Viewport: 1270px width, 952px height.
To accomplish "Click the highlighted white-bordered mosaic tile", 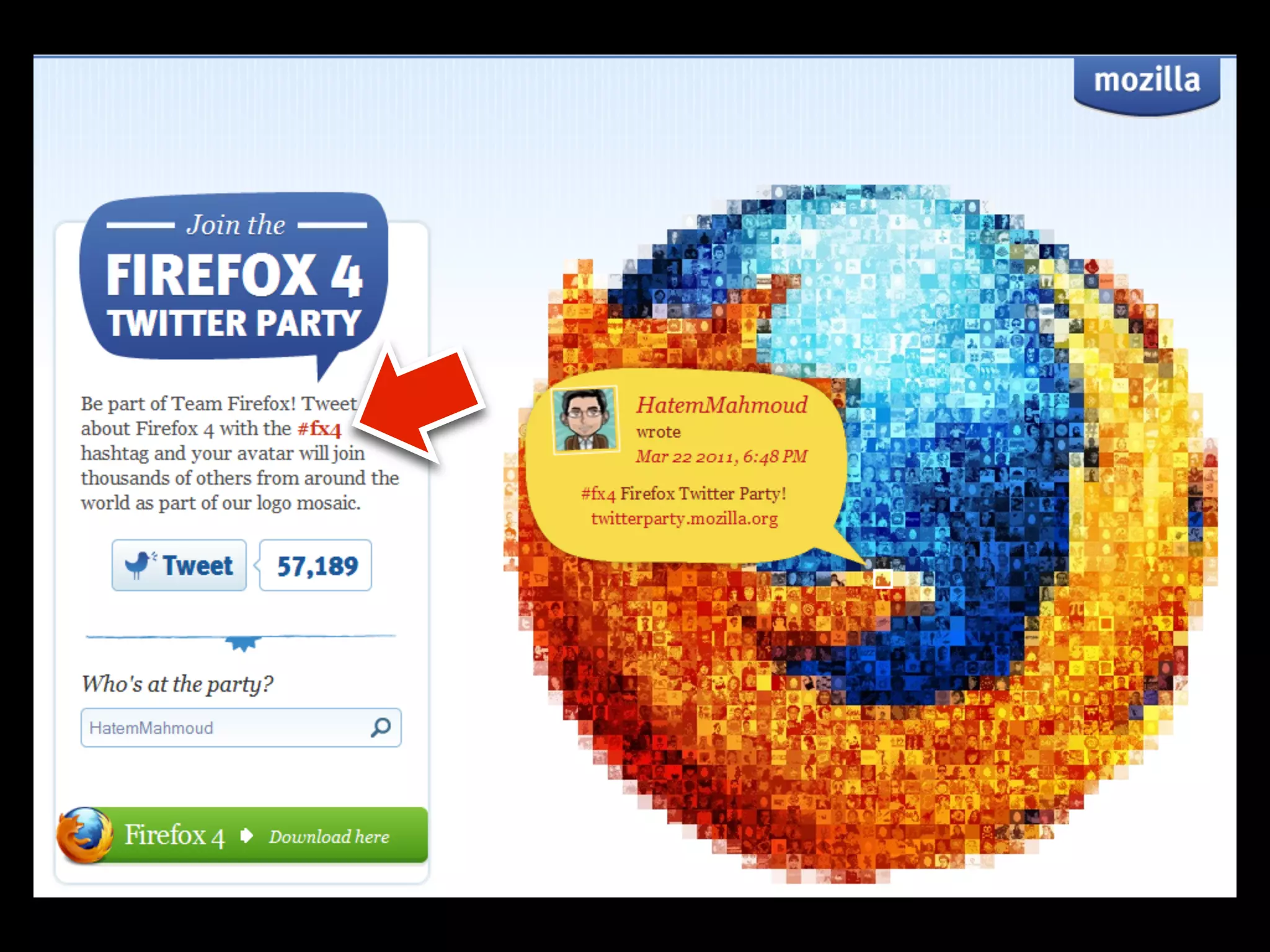I will click(x=882, y=579).
